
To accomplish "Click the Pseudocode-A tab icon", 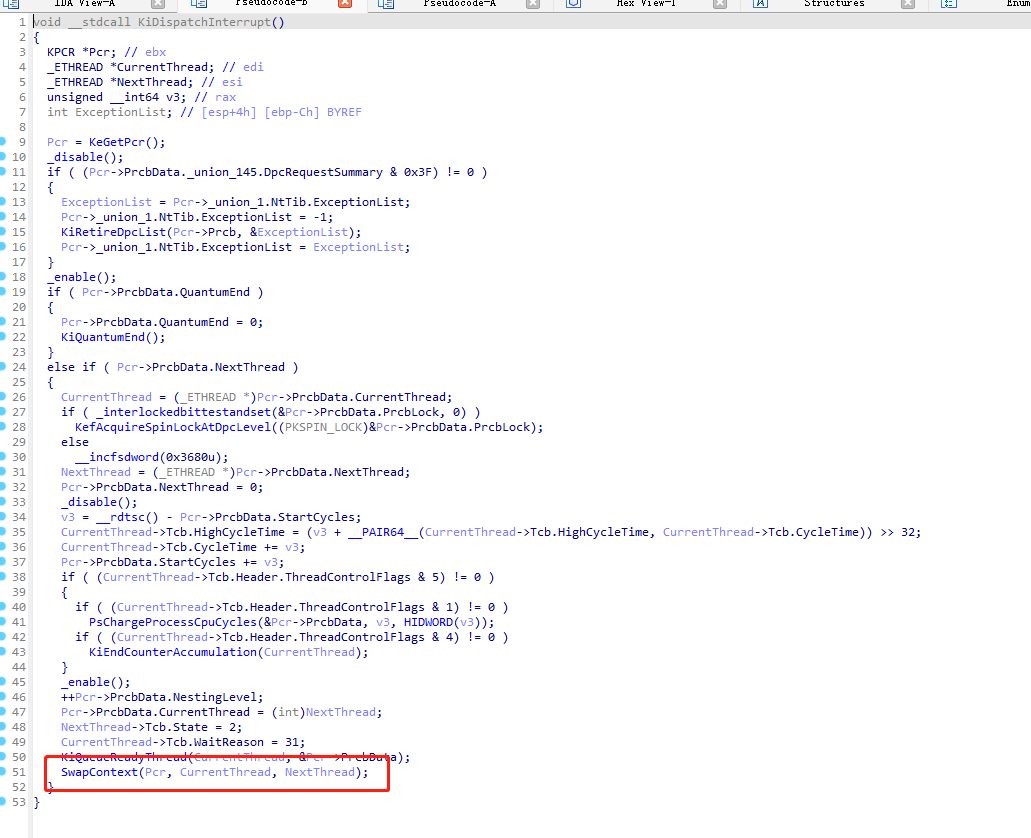I will pos(384,4).
